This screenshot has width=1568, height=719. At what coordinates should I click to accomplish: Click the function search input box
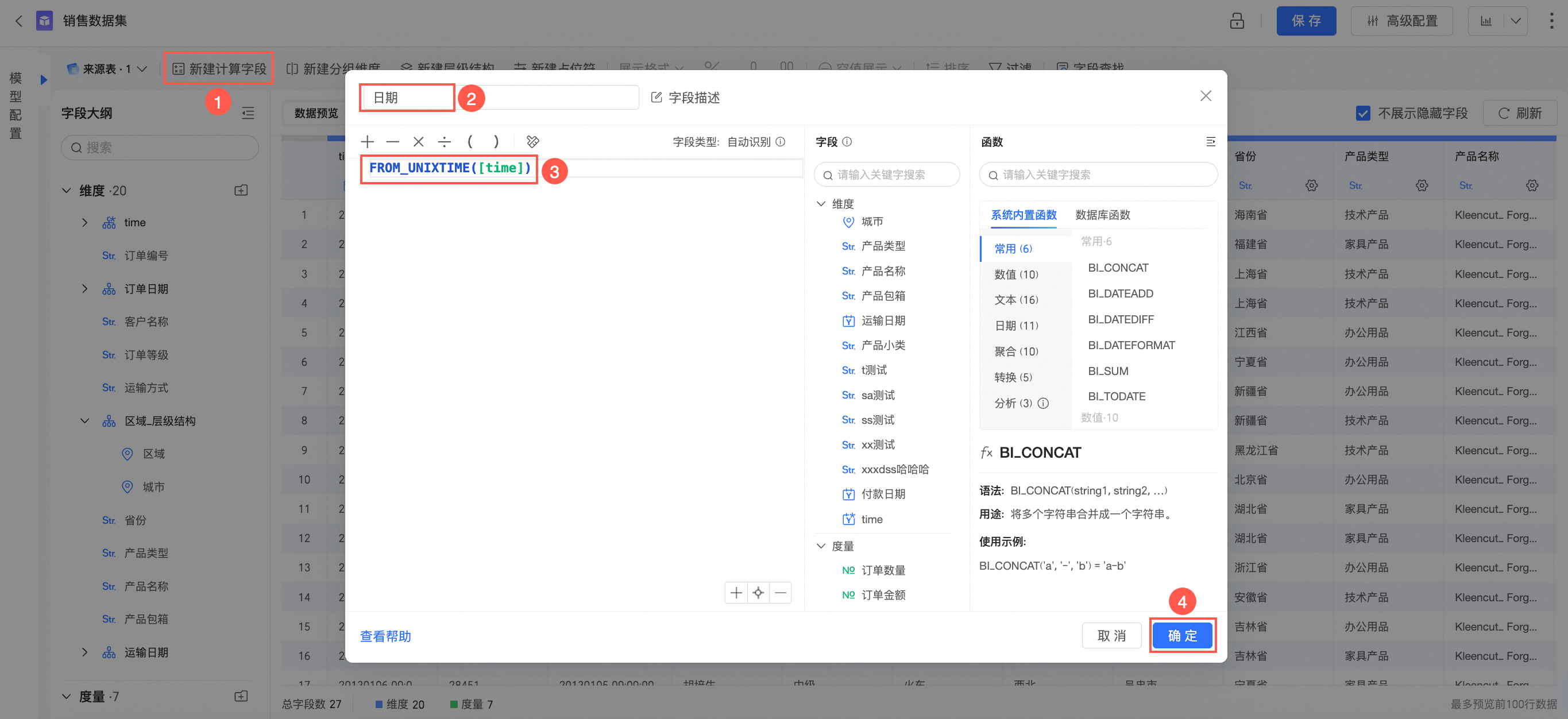point(1098,175)
